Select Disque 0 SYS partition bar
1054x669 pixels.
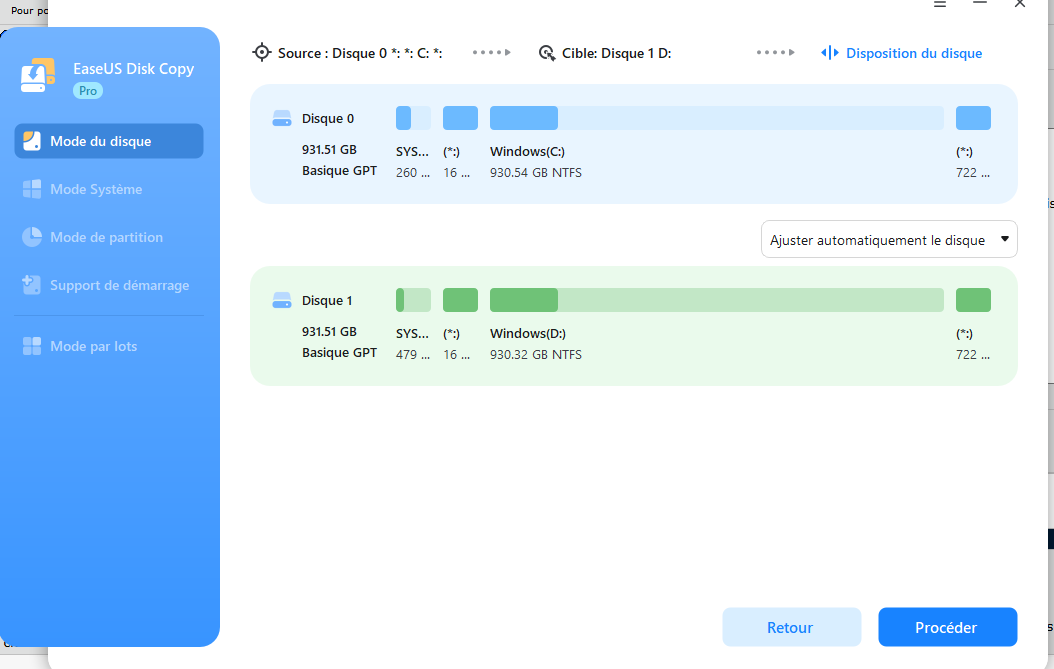[x=413, y=118]
